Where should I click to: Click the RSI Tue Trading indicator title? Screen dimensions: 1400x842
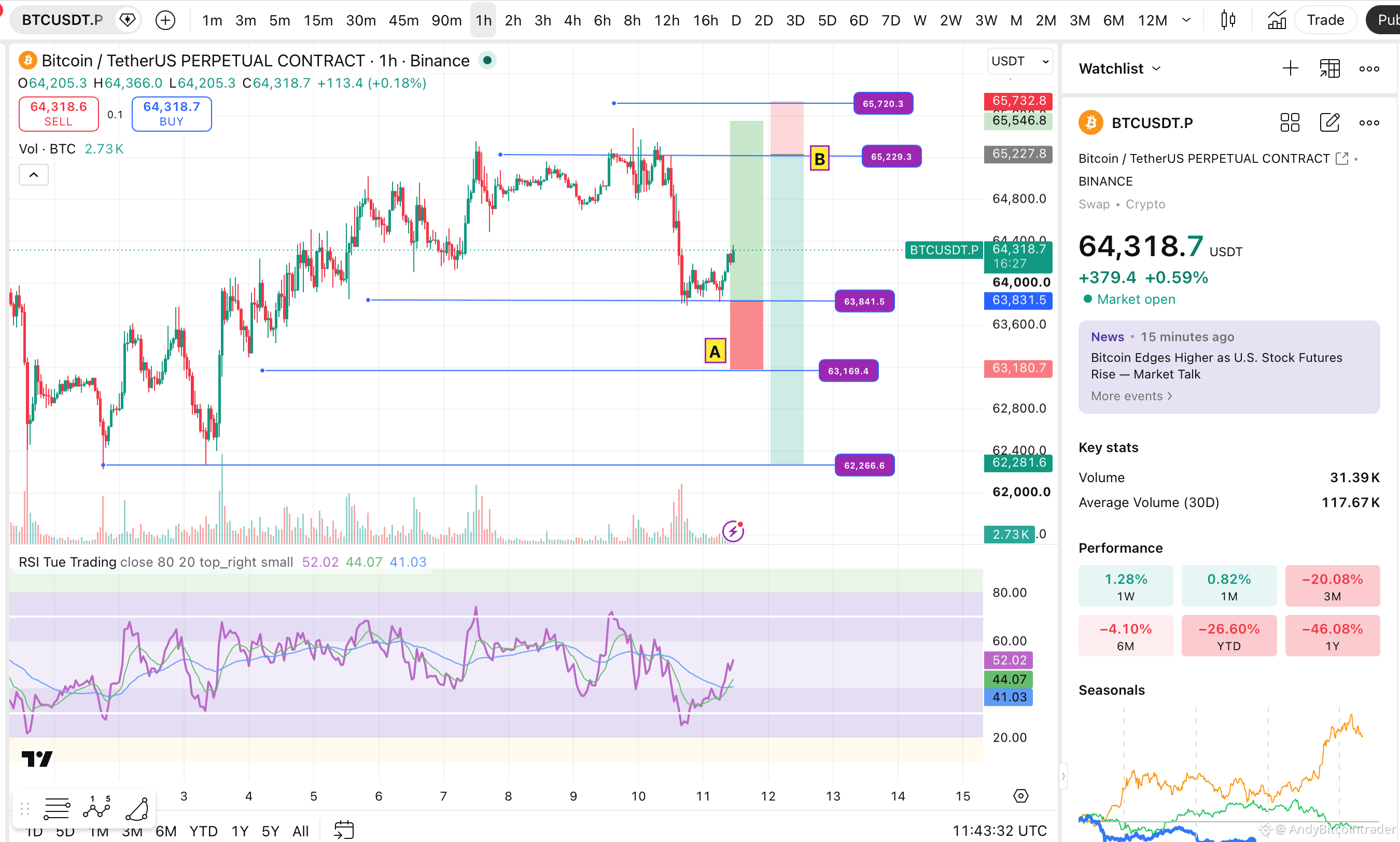(x=67, y=562)
